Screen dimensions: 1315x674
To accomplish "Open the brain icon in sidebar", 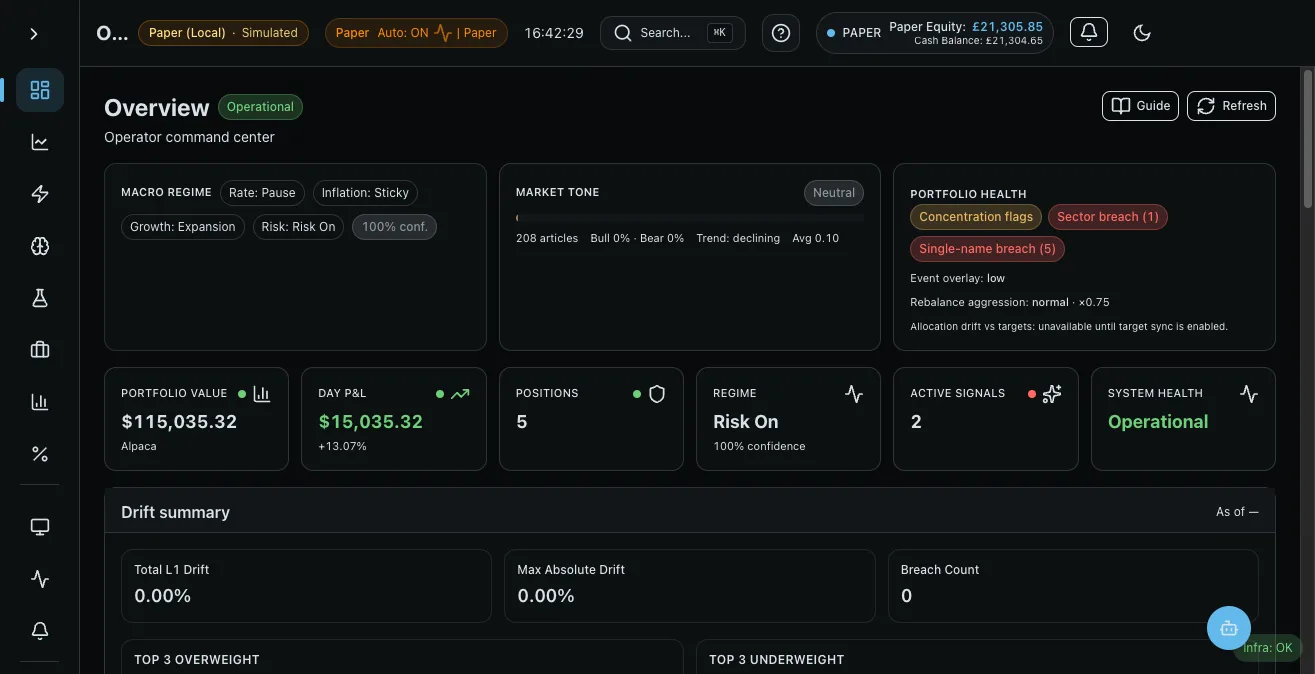I will 40,246.
